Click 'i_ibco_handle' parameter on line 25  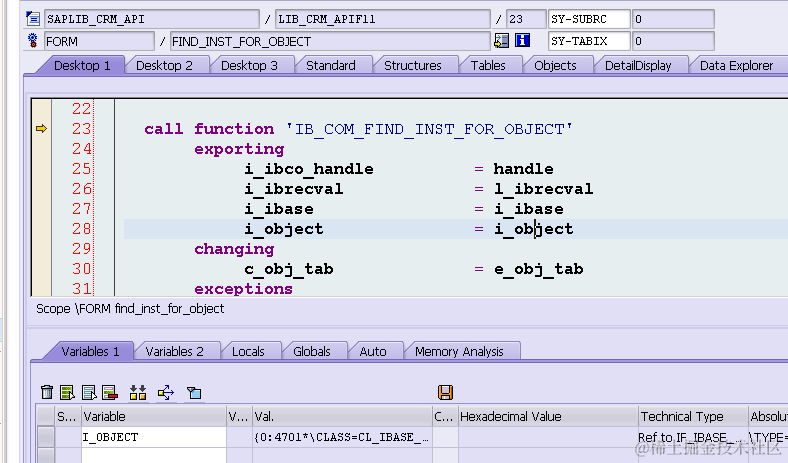click(309, 169)
